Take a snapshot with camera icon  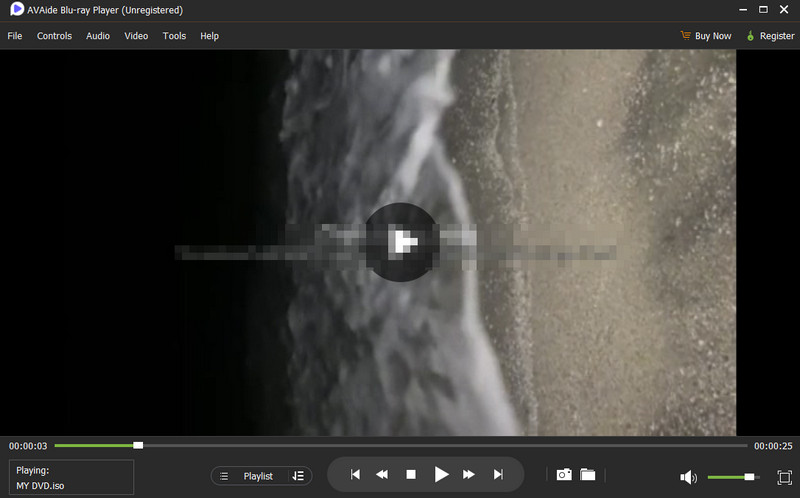tap(564, 475)
